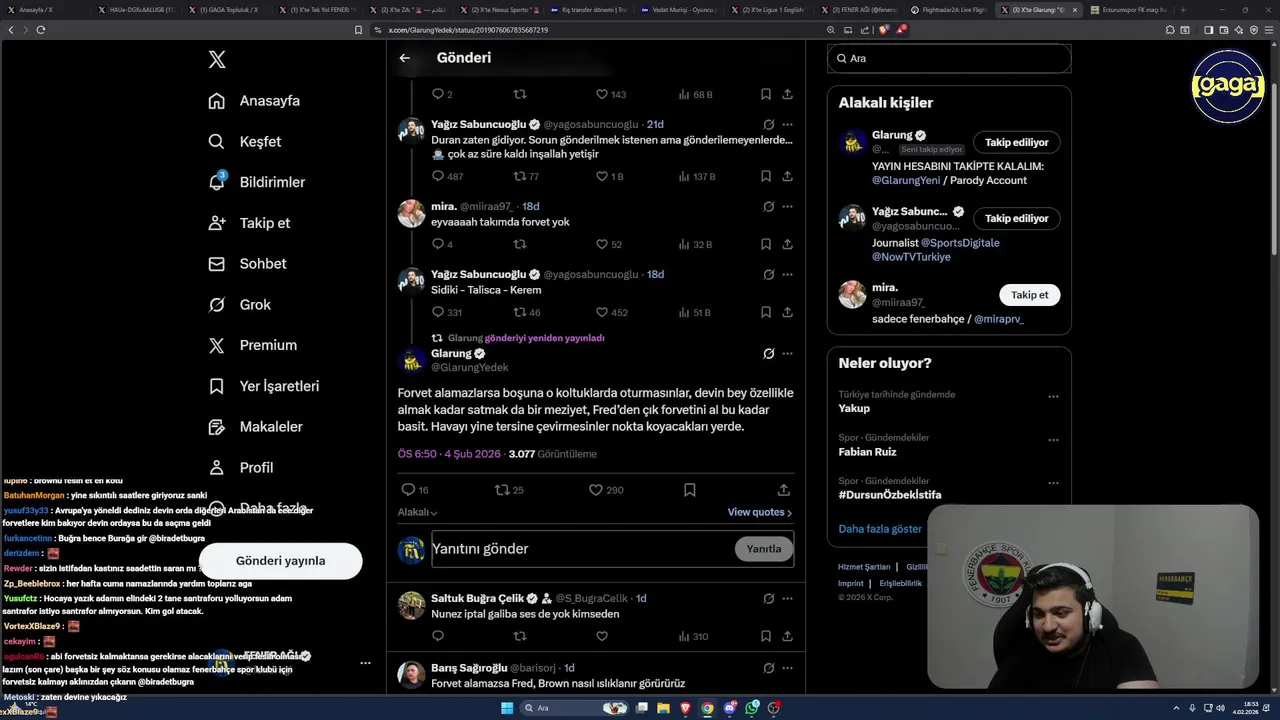Open more options on Saltuk Buğra Çelik's post

pos(787,599)
